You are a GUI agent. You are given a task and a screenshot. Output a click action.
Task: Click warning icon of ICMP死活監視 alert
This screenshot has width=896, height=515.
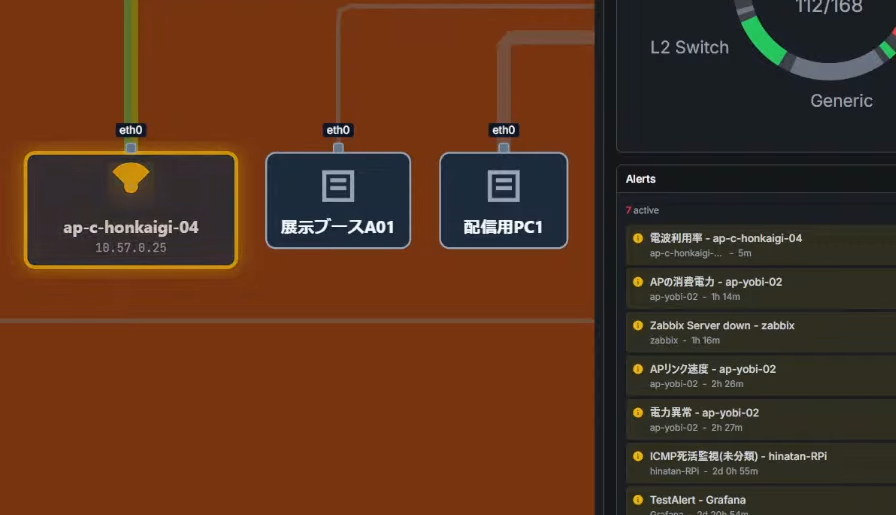coord(638,456)
